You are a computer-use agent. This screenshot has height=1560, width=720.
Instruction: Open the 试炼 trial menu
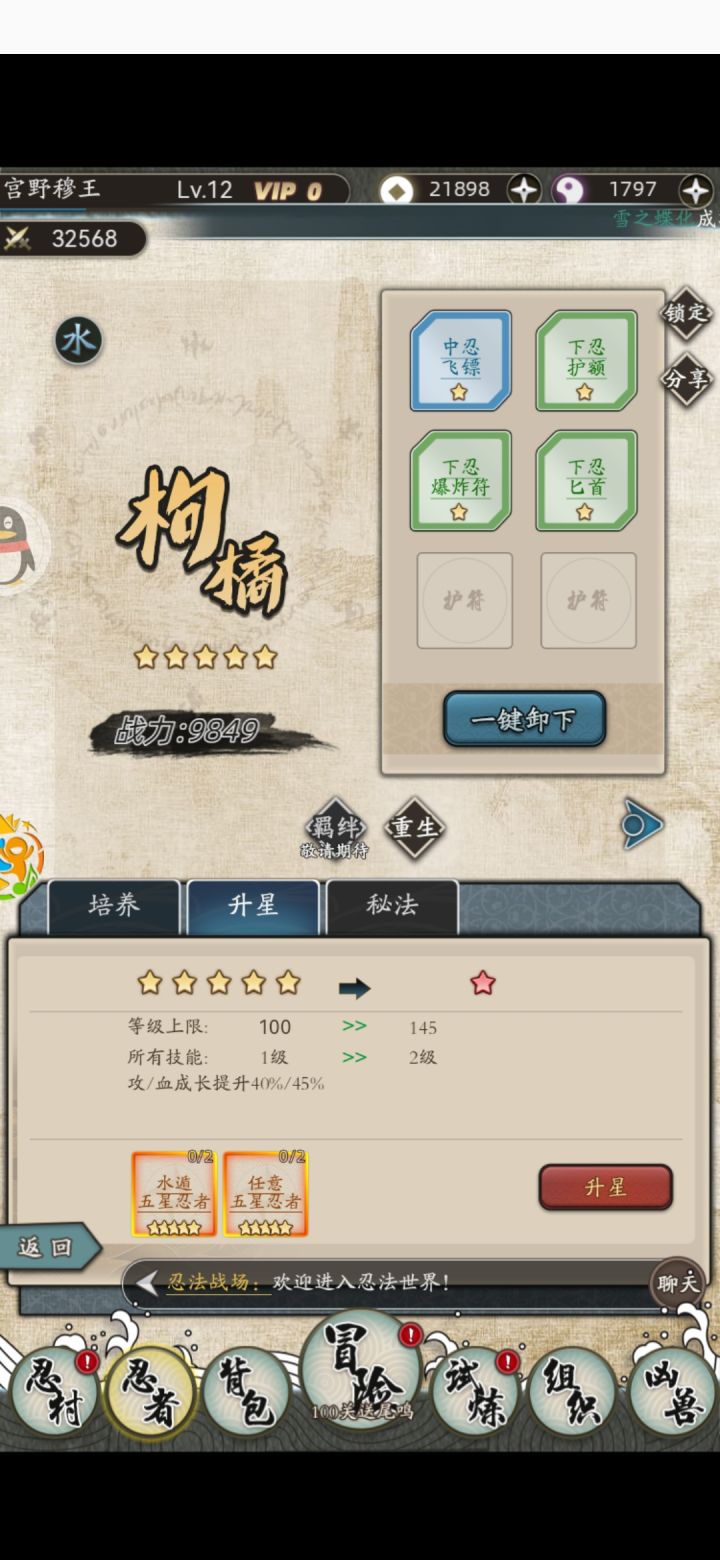point(474,1390)
